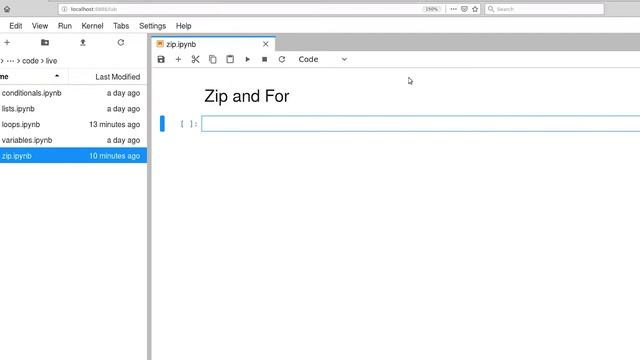Save the notebook with the disk icon

pos(161,59)
